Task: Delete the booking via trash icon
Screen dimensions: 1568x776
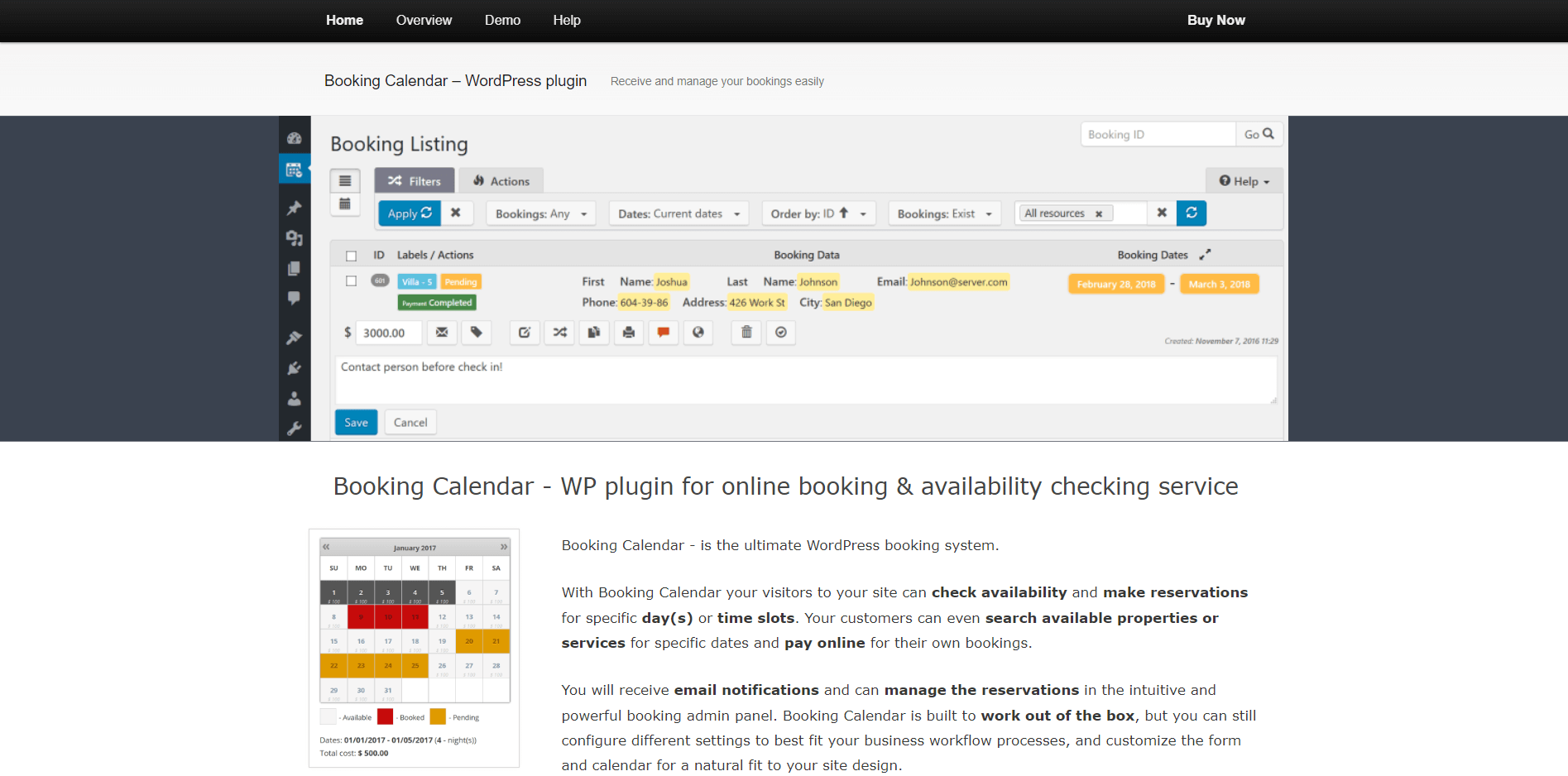Action: (746, 333)
